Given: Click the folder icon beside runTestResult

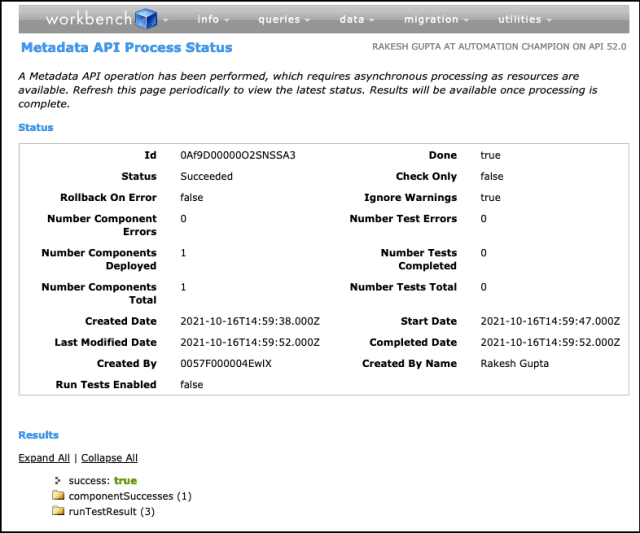Looking at the screenshot, I should (x=58, y=512).
